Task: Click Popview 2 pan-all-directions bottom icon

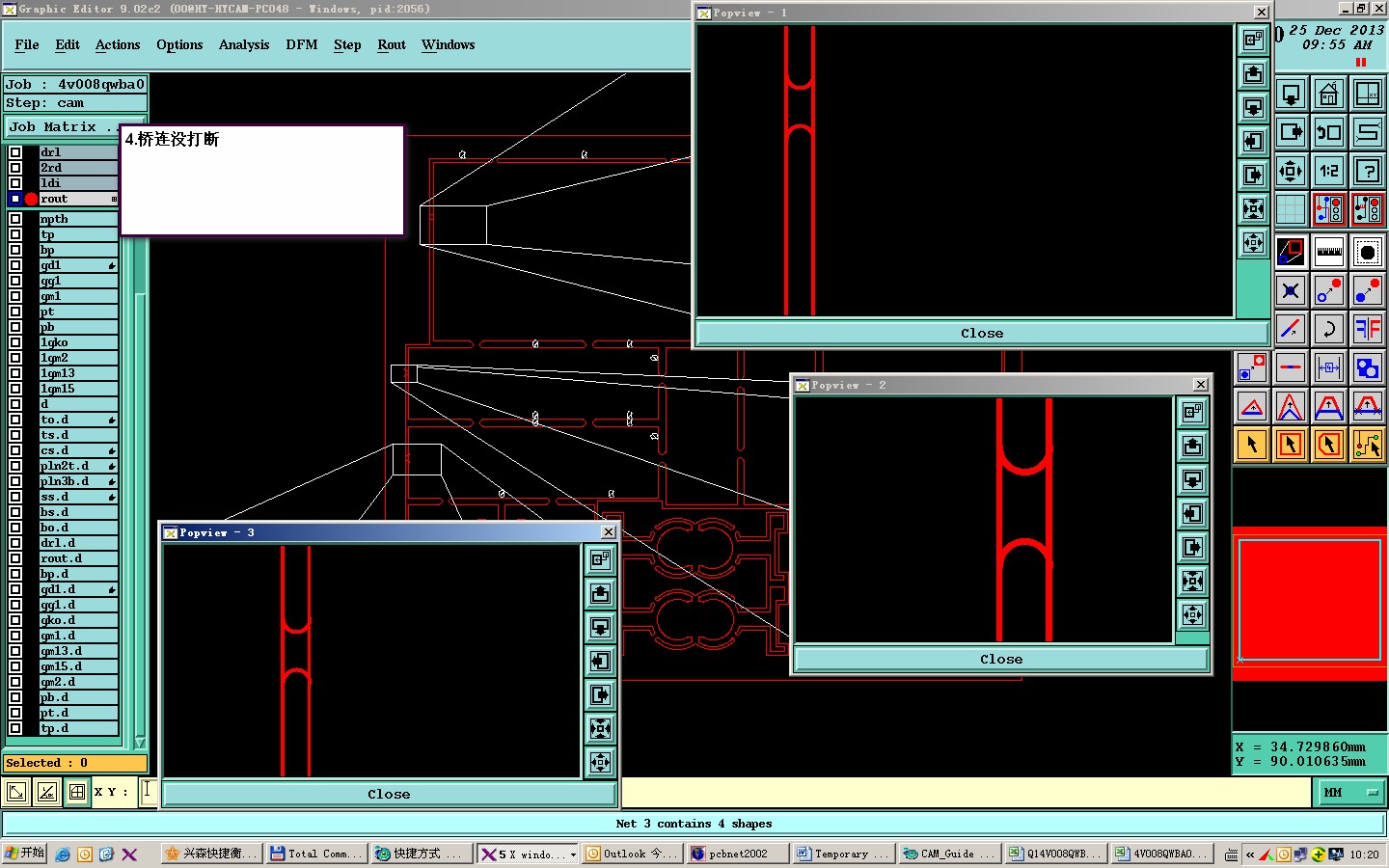Action: coord(1193,614)
